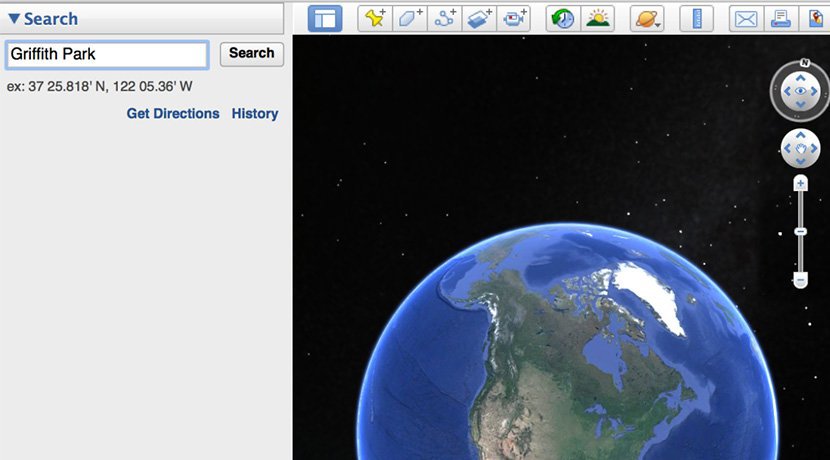Toggle the sidebar panel button
Image resolution: width=830 pixels, height=460 pixels.
click(325, 19)
